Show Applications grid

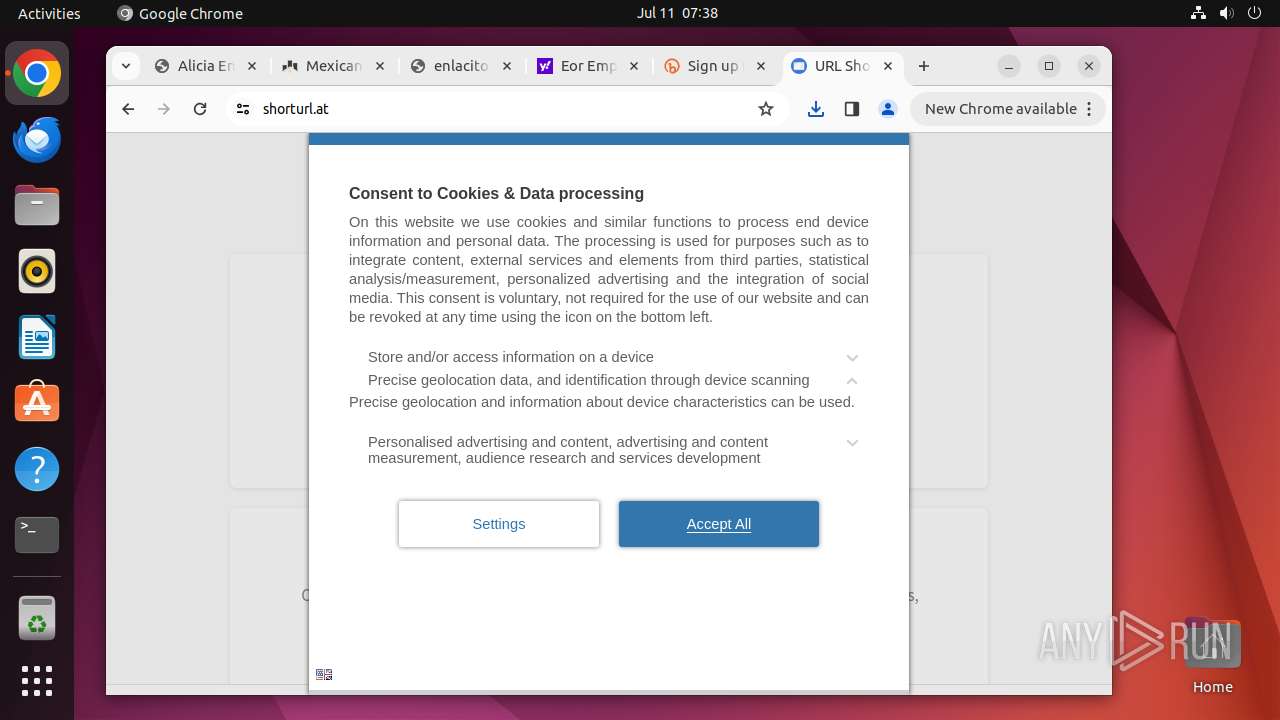tap(37, 681)
